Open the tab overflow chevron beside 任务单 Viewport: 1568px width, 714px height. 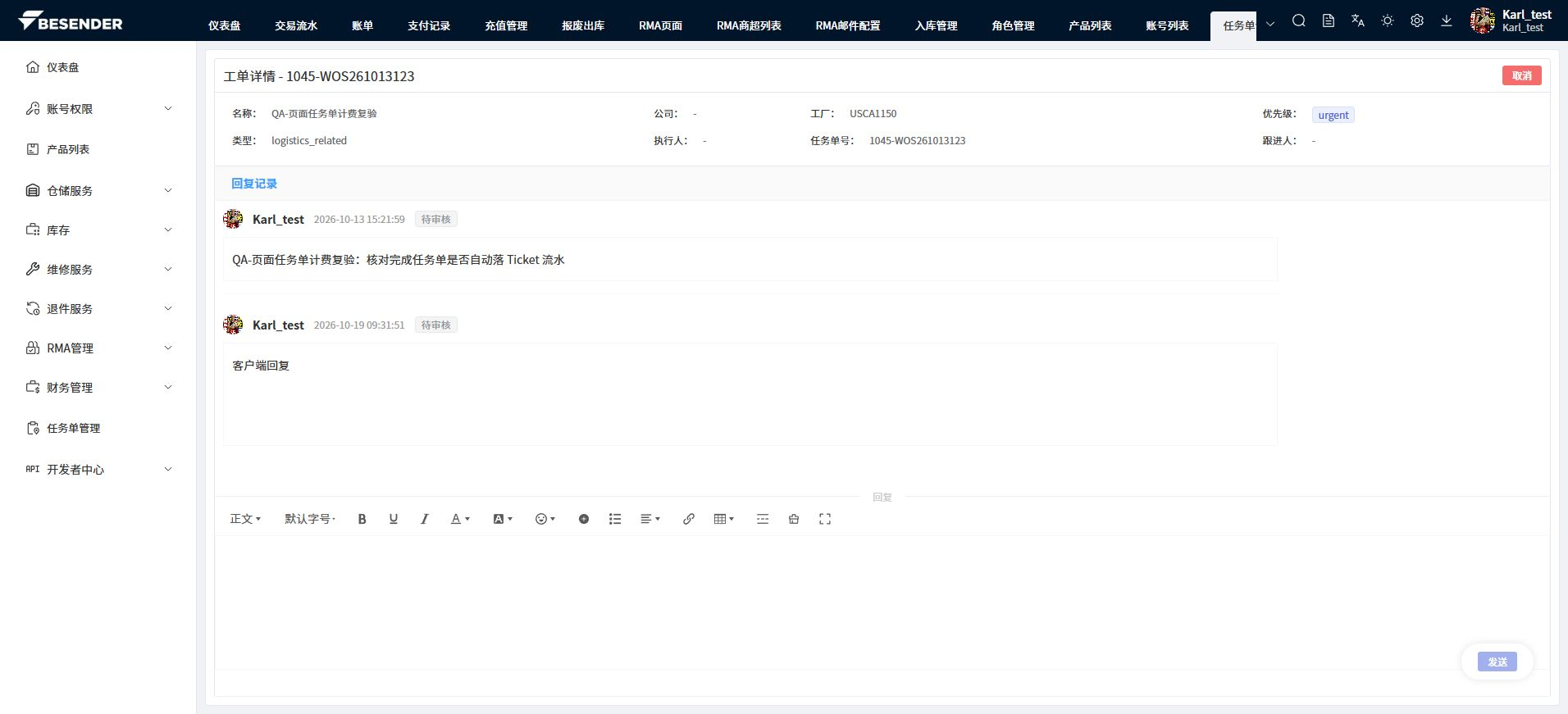coord(1270,25)
